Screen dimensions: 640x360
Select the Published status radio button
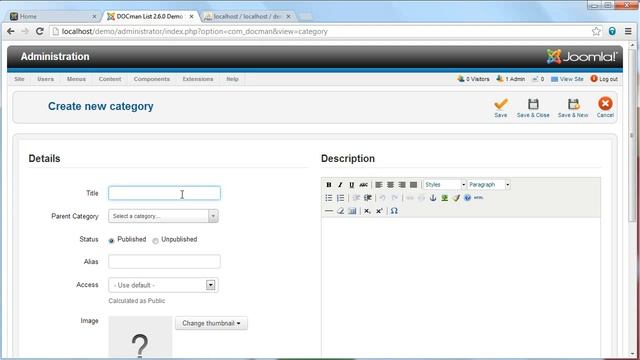(x=111, y=241)
